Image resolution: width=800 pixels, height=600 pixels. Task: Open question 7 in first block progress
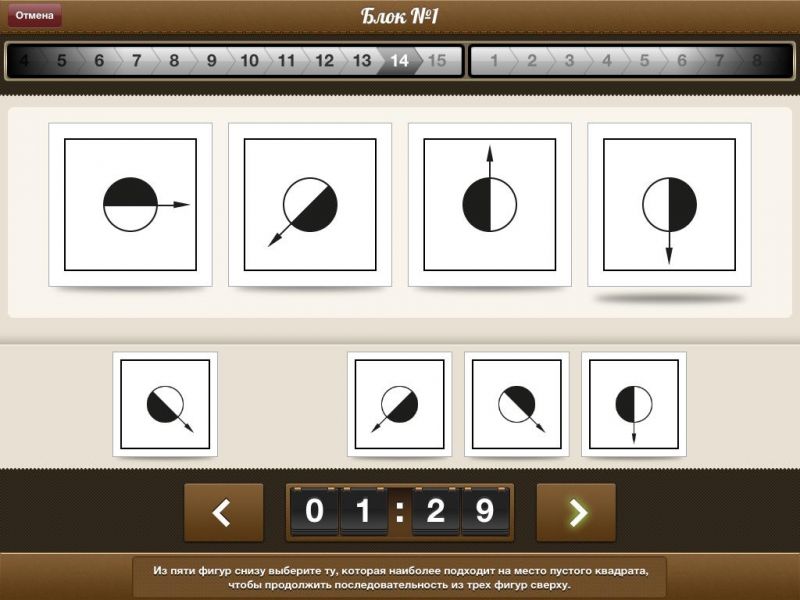coord(136,61)
